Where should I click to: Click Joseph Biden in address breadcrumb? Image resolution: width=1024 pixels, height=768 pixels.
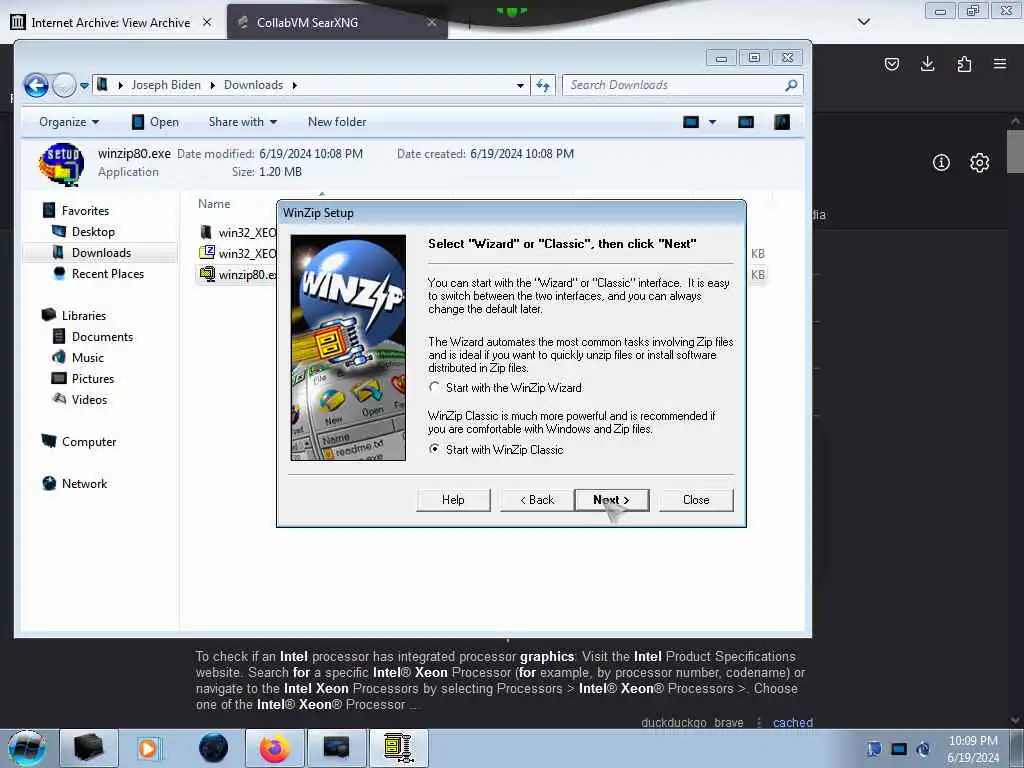[x=166, y=85]
